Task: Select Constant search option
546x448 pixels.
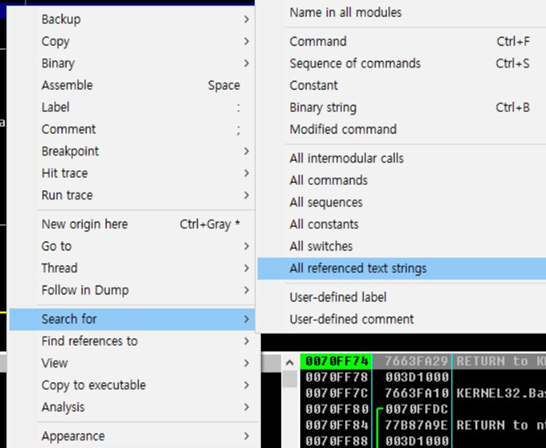Action: [x=402, y=85]
